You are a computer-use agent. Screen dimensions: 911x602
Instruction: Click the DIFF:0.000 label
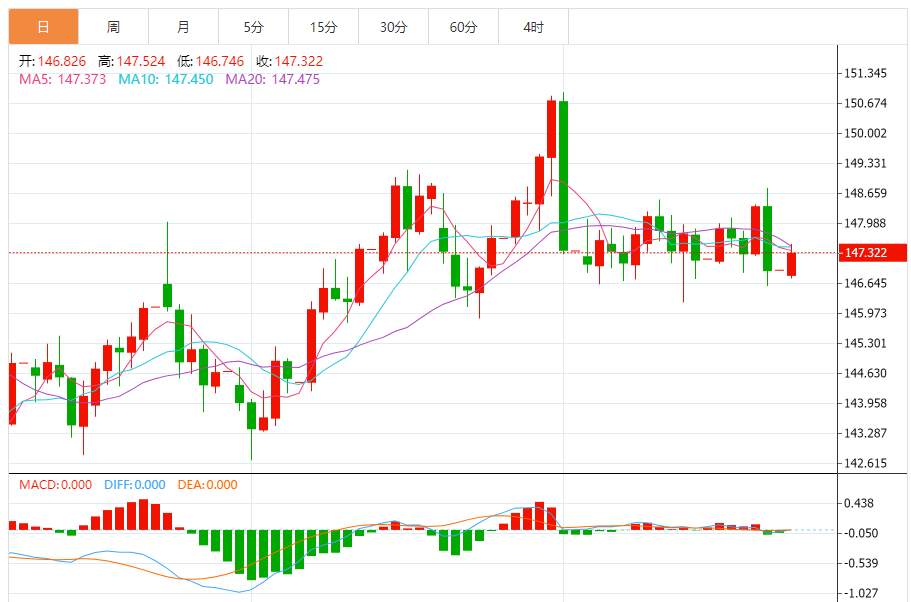point(135,485)
